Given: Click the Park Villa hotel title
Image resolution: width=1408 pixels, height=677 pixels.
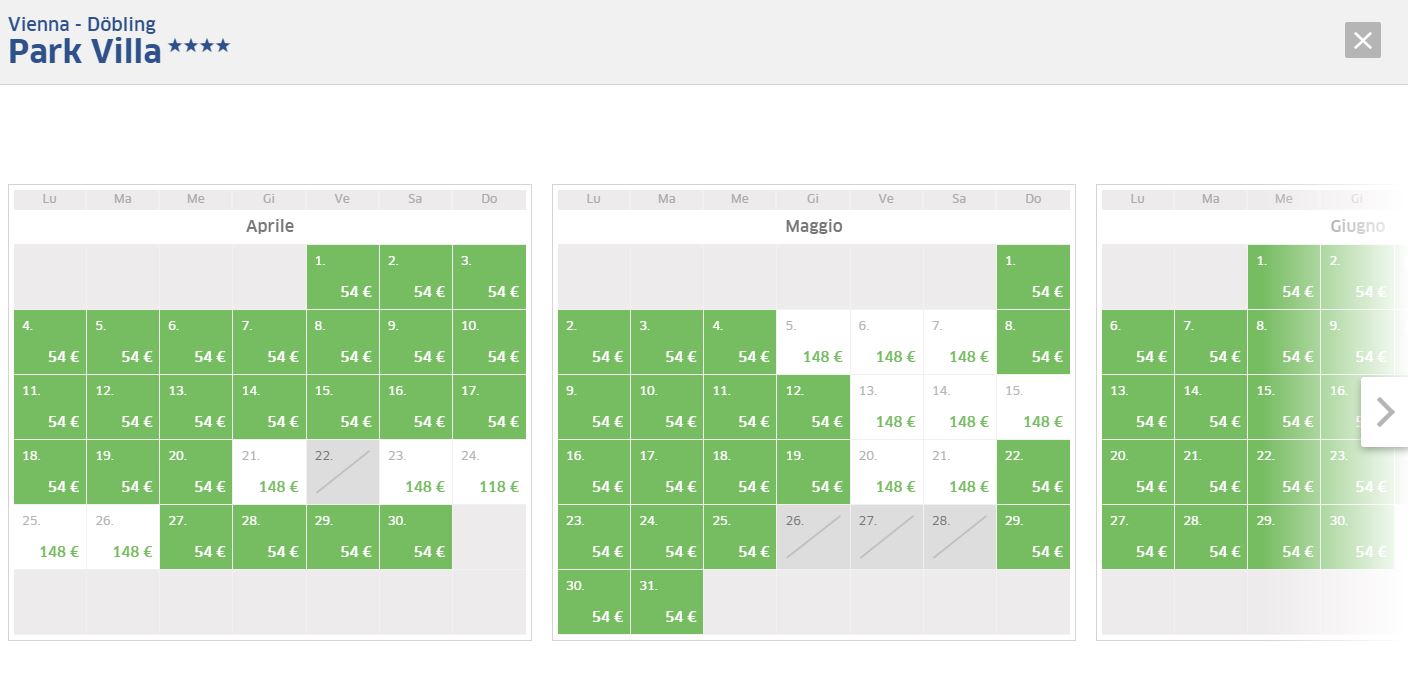Looking at the screenshot, I should pos(85,51).
